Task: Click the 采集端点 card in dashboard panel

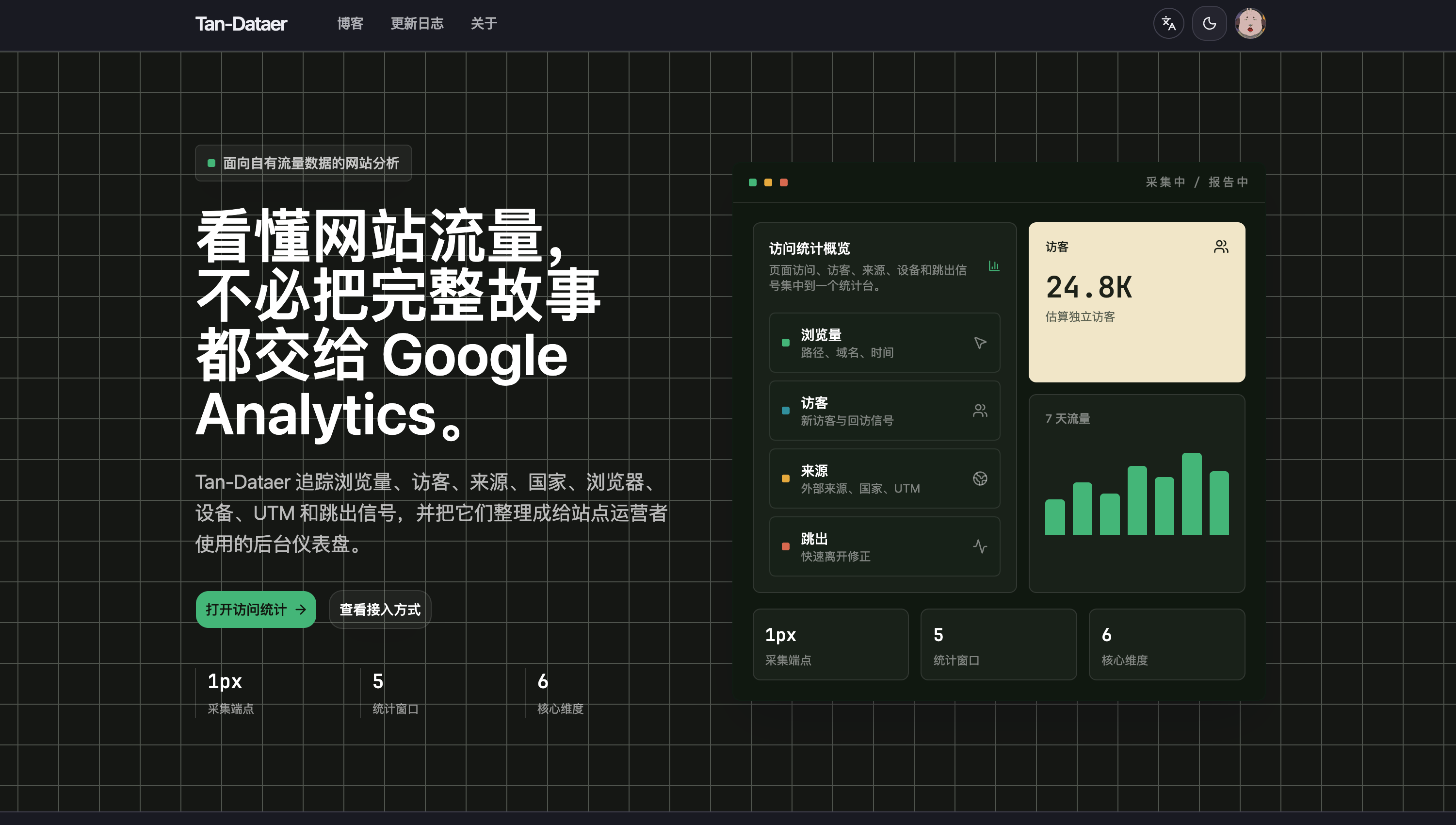Action: (830, 644)
